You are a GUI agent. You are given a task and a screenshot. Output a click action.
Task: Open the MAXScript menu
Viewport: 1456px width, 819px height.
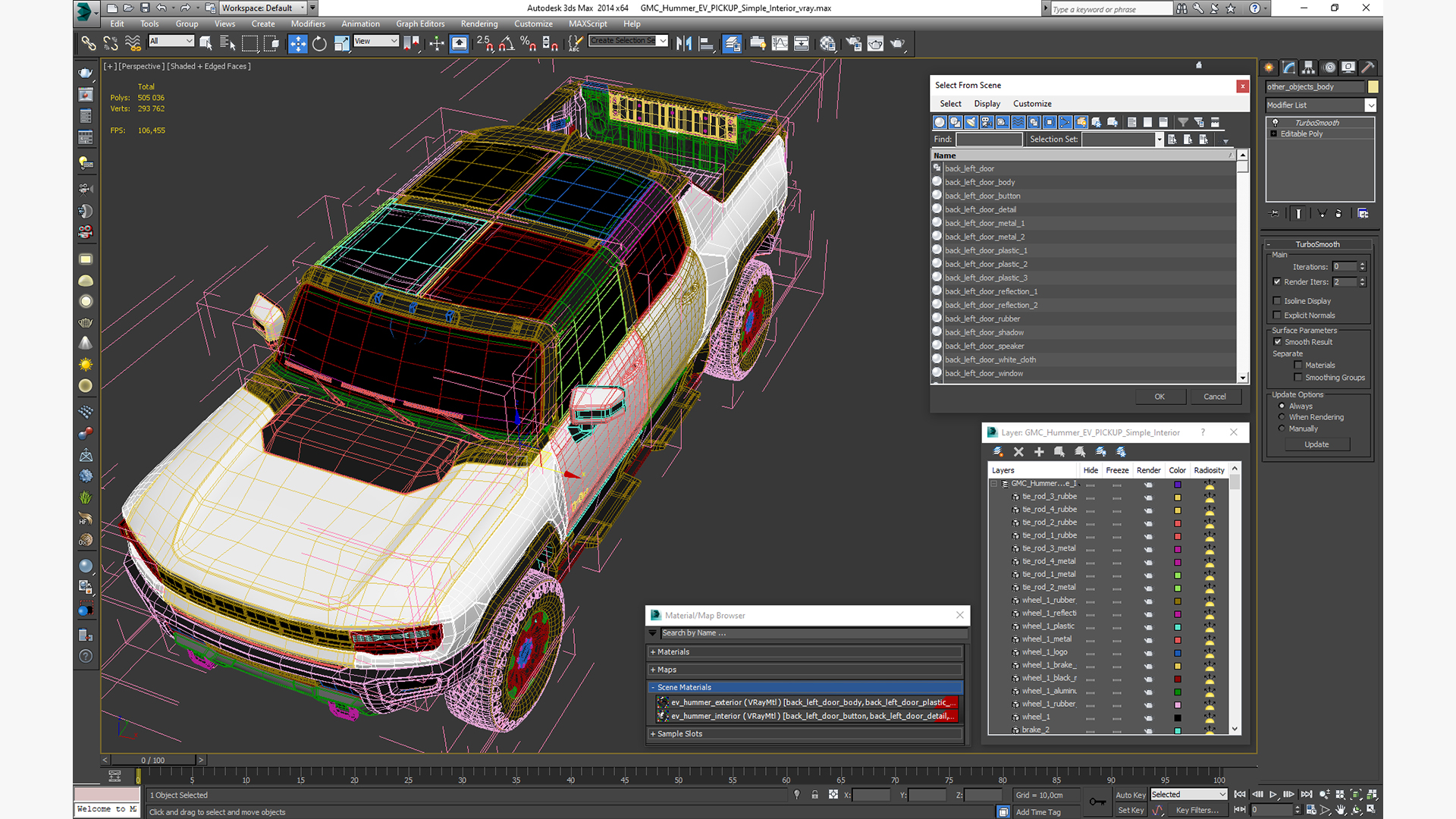pos(588,24)
